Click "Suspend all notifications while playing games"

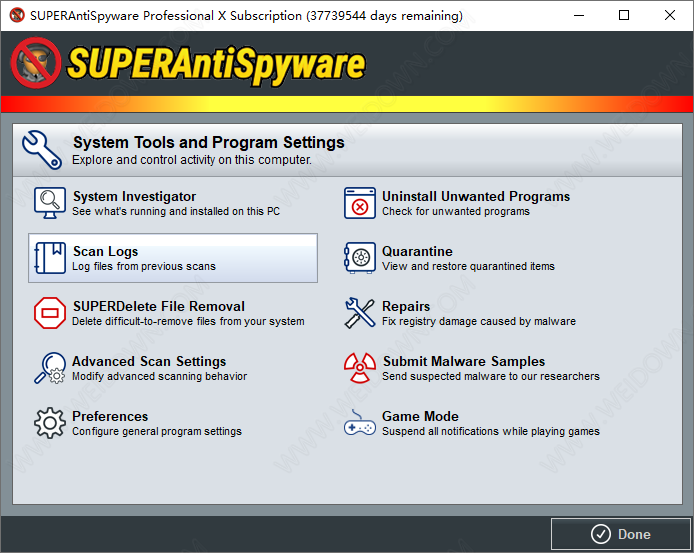(491, 431)
